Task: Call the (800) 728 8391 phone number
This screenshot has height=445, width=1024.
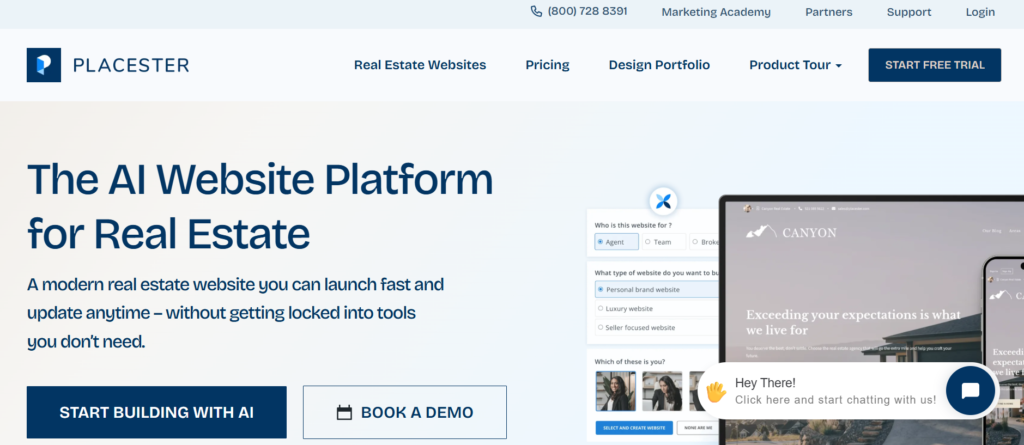Action: point(587,11)
